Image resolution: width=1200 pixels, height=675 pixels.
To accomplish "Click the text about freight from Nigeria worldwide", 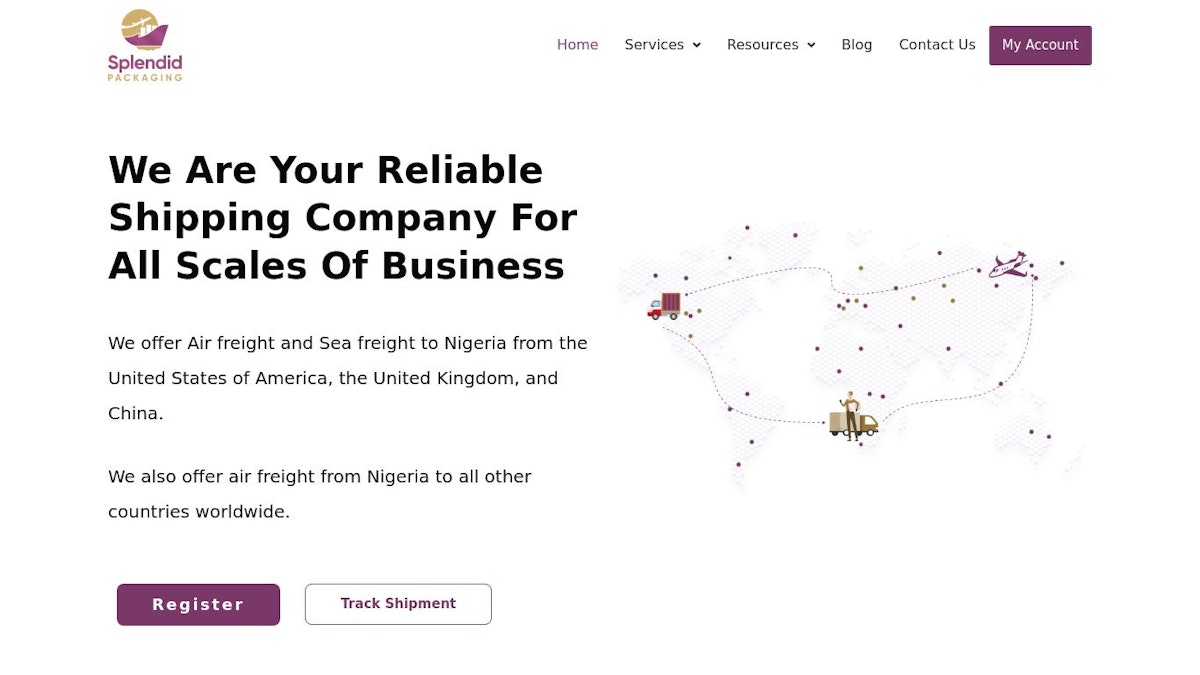I will [x=320, y=494].
